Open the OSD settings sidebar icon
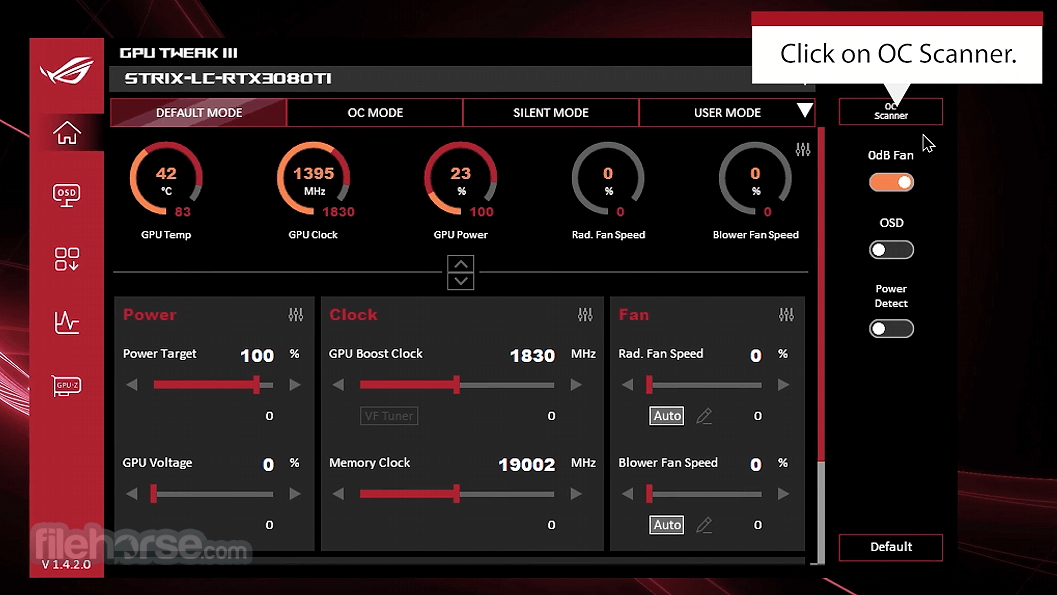This screenshot has height=595, width=1057. pyautogui.click(x=67, y=195)
